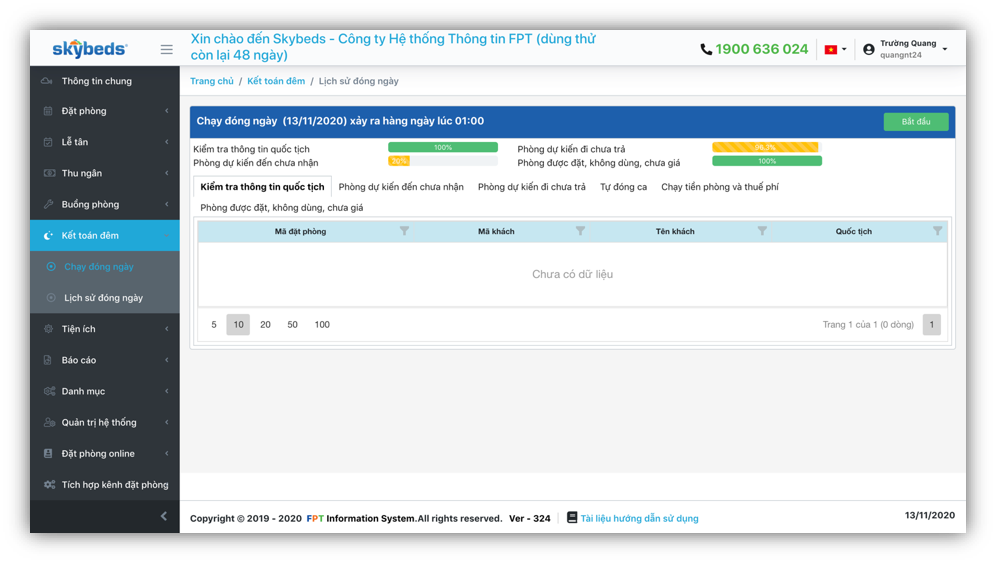Click the hamburger menu icon

click(x=166, y=49)
